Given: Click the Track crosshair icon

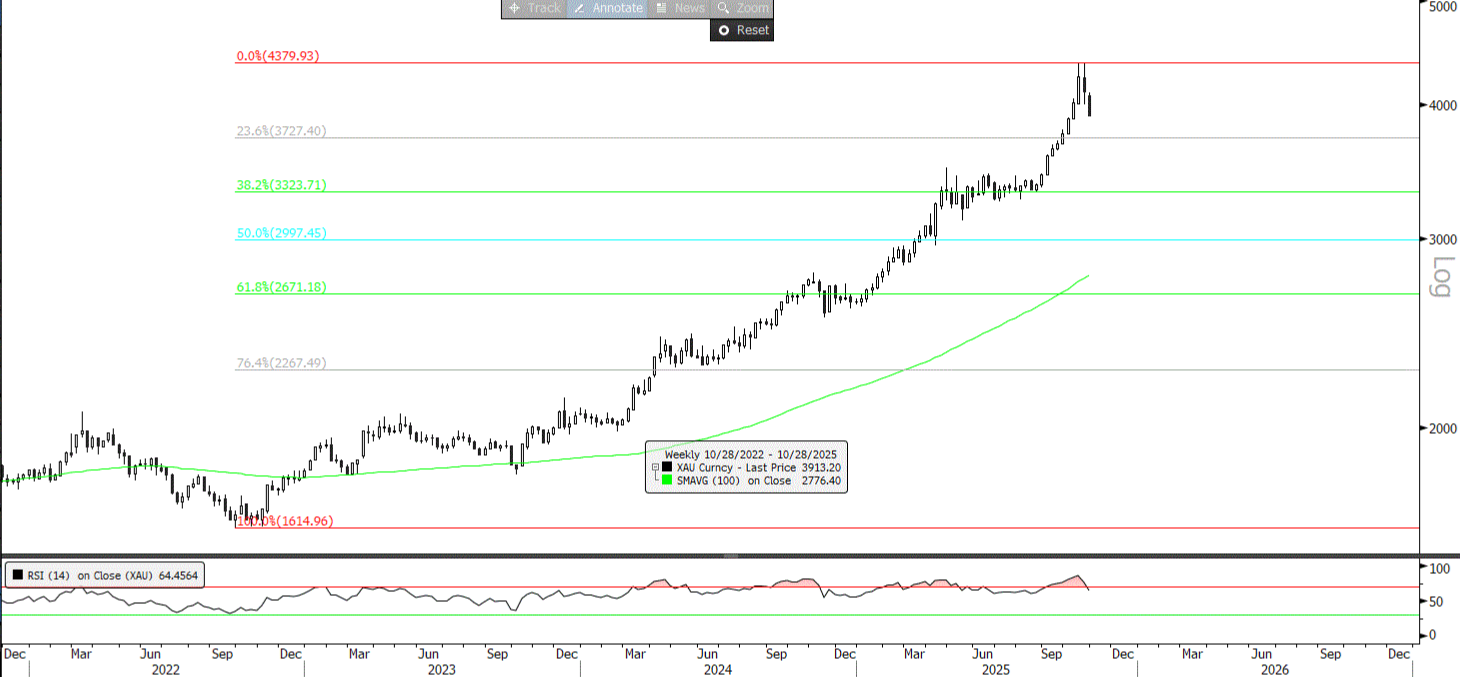Looking at the screenshot, I should coord(513,8).
